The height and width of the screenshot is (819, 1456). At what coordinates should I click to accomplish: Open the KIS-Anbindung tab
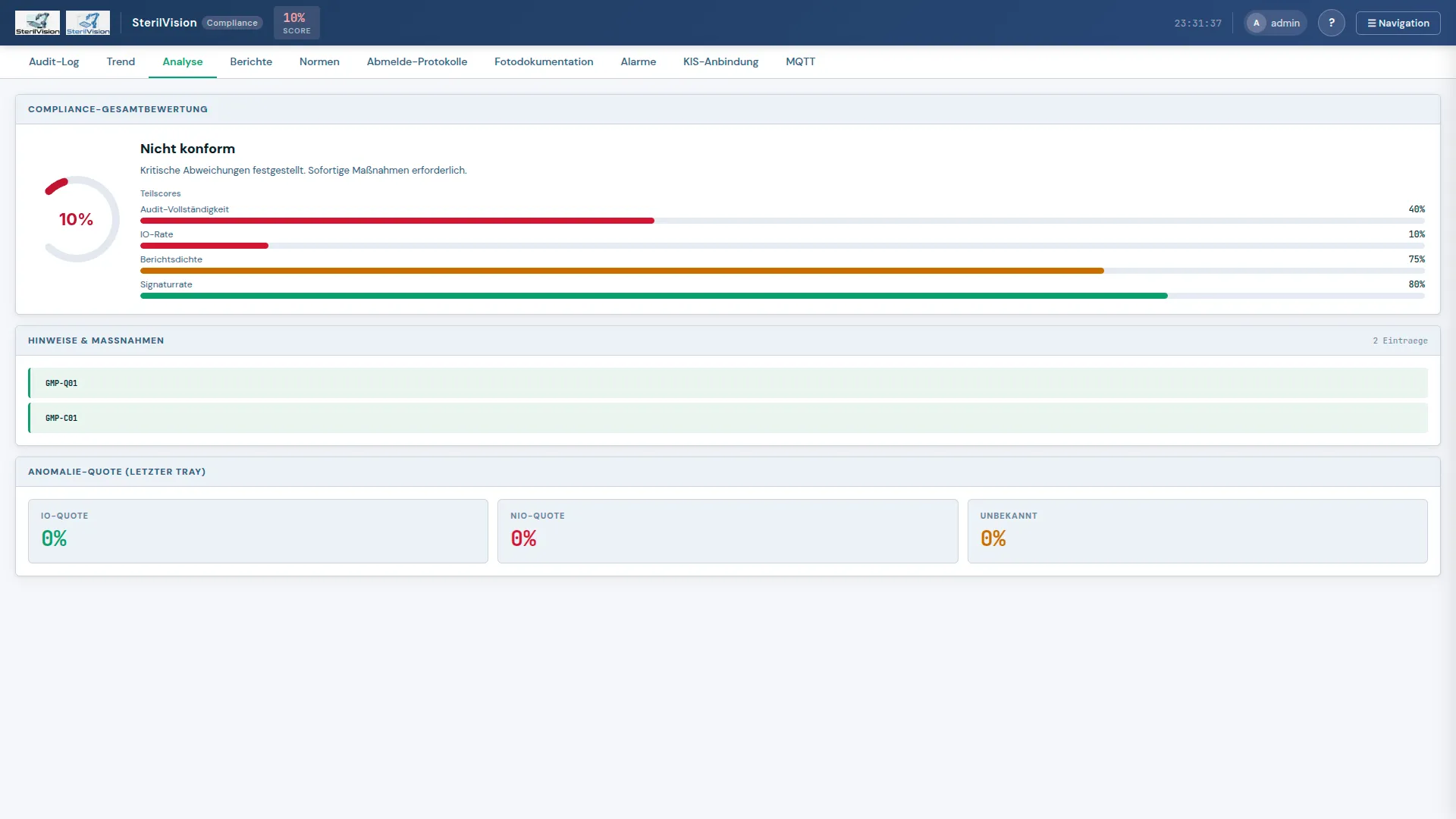point(720,61)
